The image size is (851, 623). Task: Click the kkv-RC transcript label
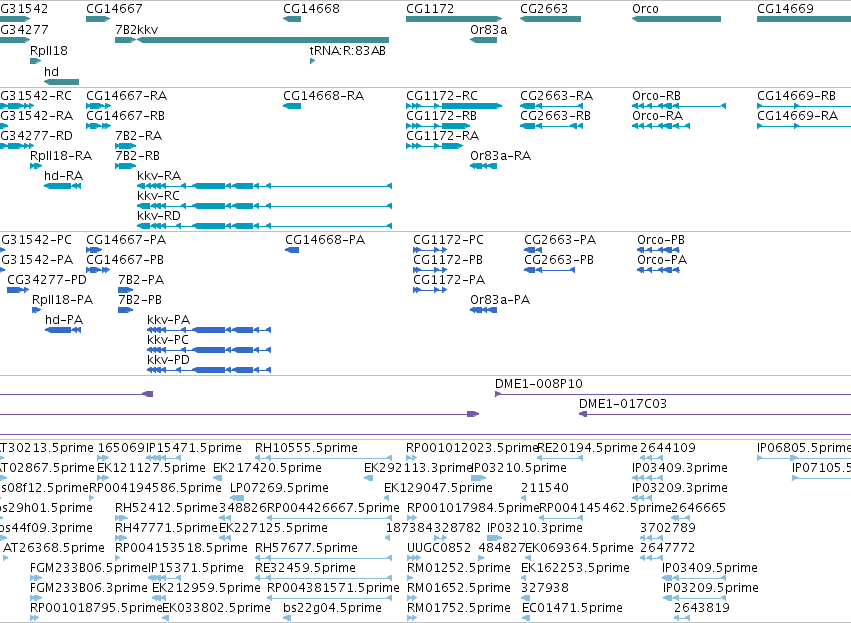coord(158,196)
